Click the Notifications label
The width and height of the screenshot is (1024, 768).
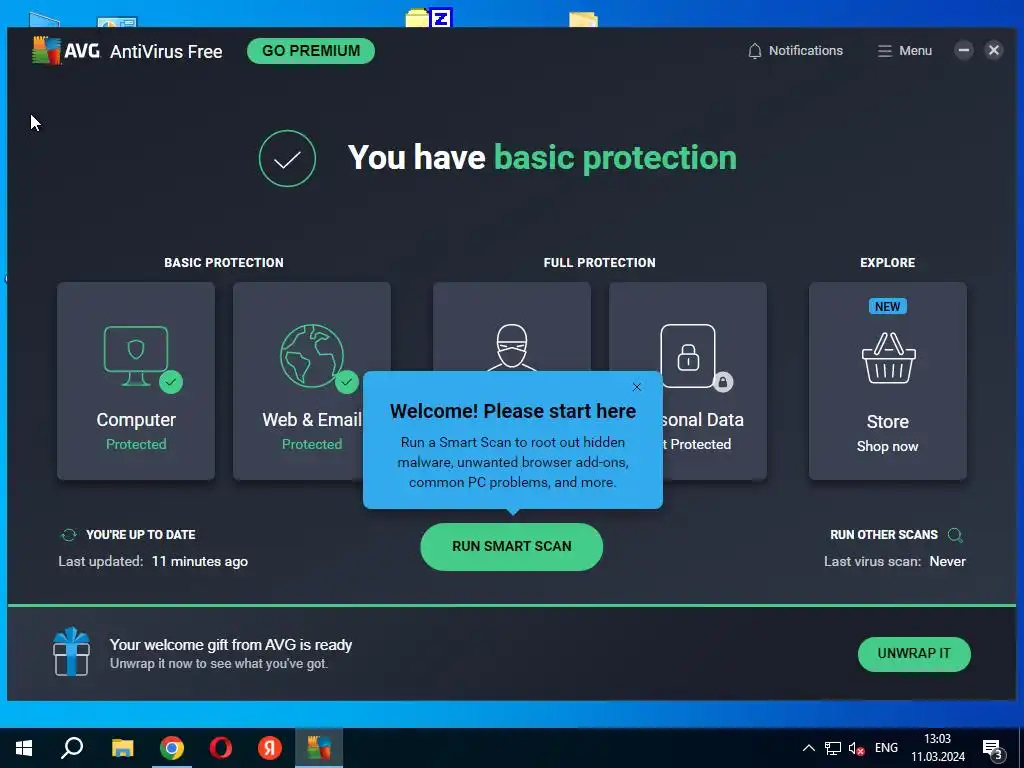pyautogui.click(x=805, y=51)
